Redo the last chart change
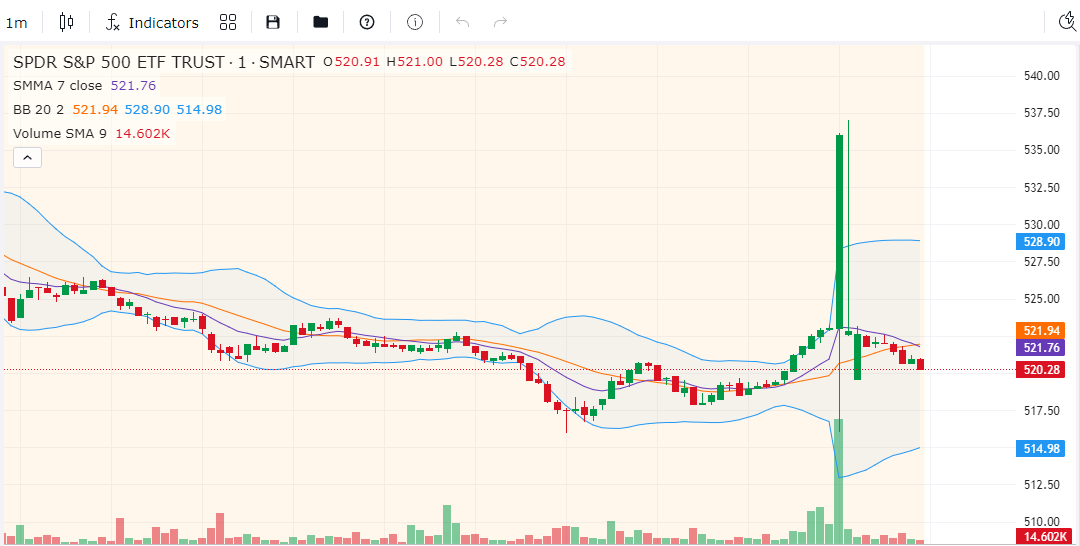Viewport: 1080px width, 546px height. pos(501,23)
